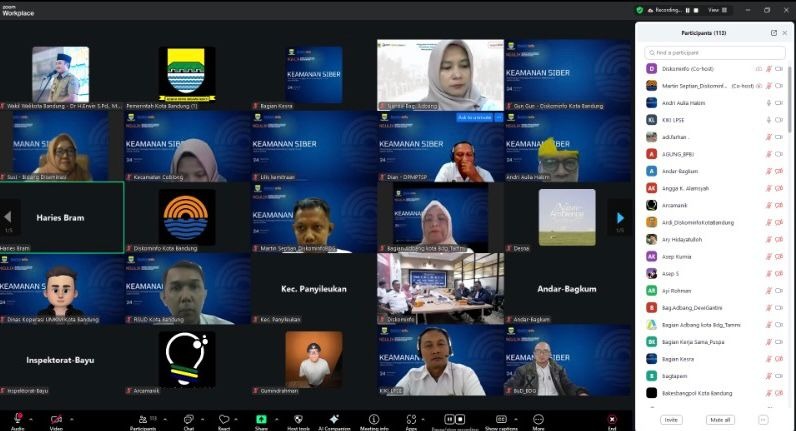Toggle microphone icon for KIKI LPSE
This screenshot has width=796, height=431.
click(x=769, y=120)
